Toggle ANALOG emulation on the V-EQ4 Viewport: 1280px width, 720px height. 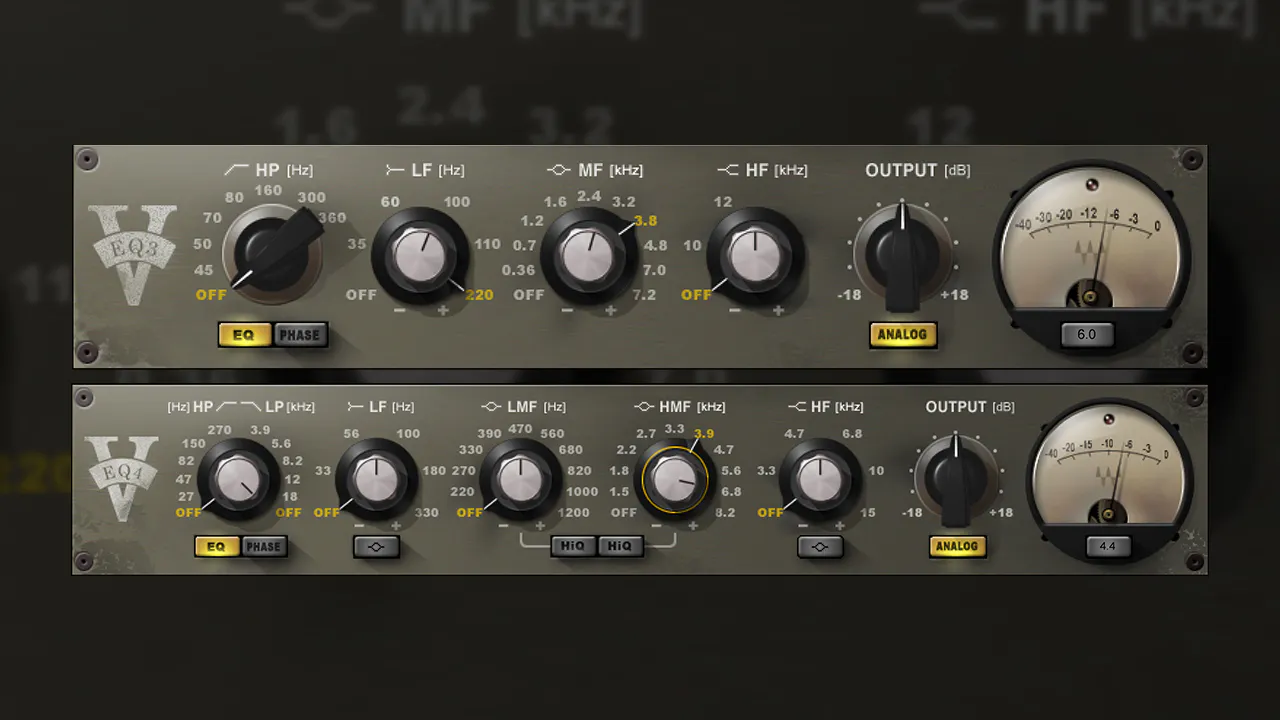pos(957,546)
